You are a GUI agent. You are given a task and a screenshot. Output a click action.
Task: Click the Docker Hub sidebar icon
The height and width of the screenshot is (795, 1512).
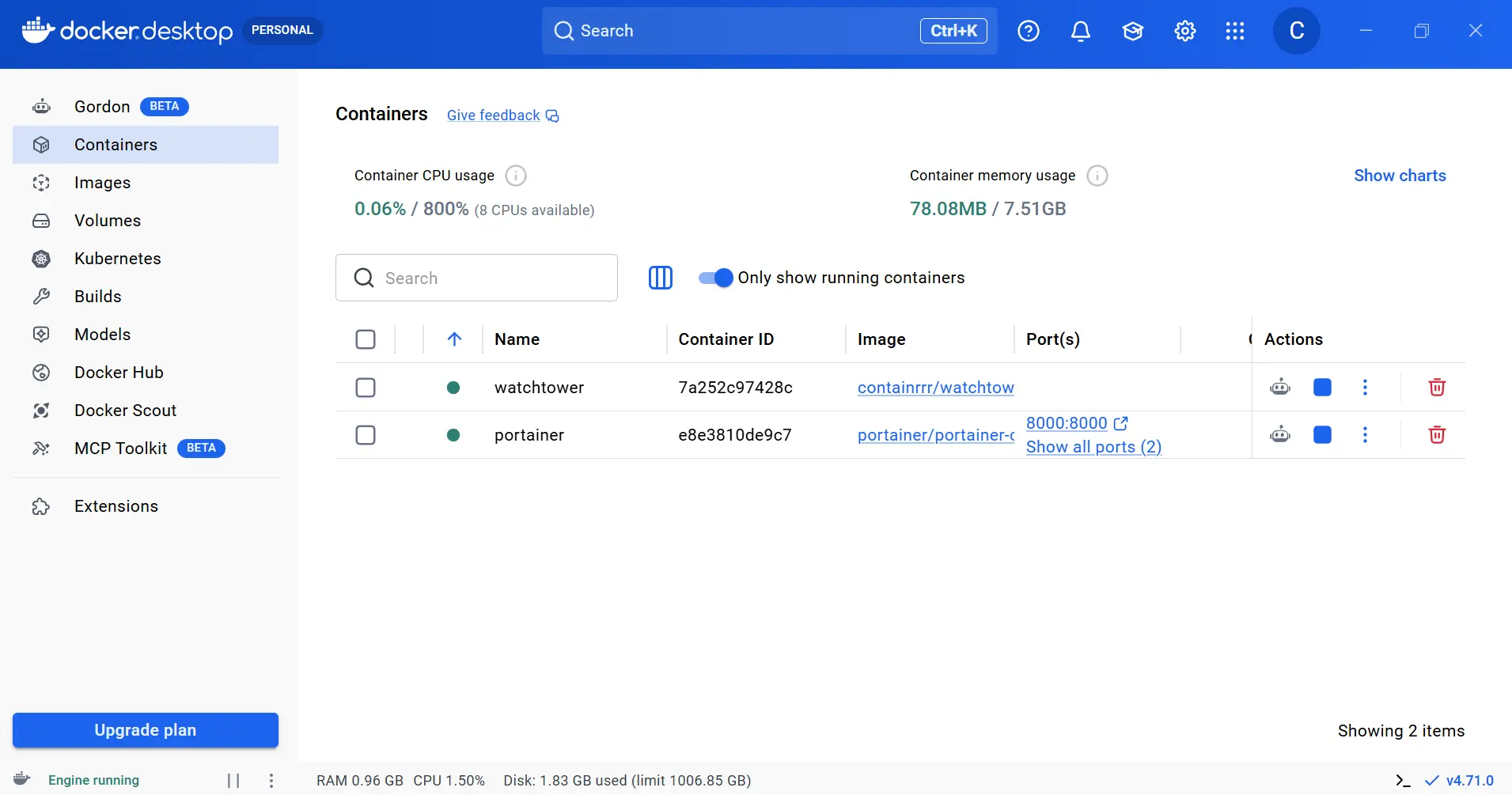pyautogui.click(x=41, y=373)
